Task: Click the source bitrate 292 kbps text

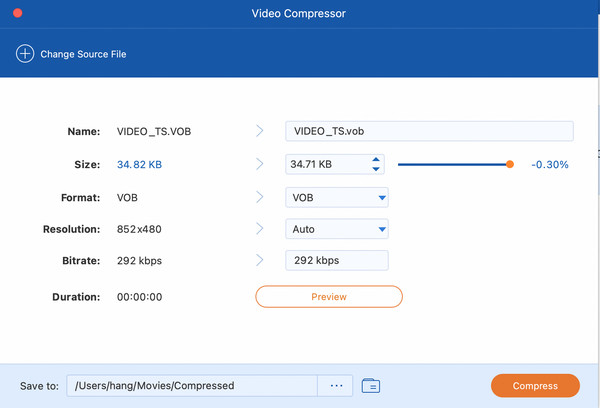Action: coord(139,261)
